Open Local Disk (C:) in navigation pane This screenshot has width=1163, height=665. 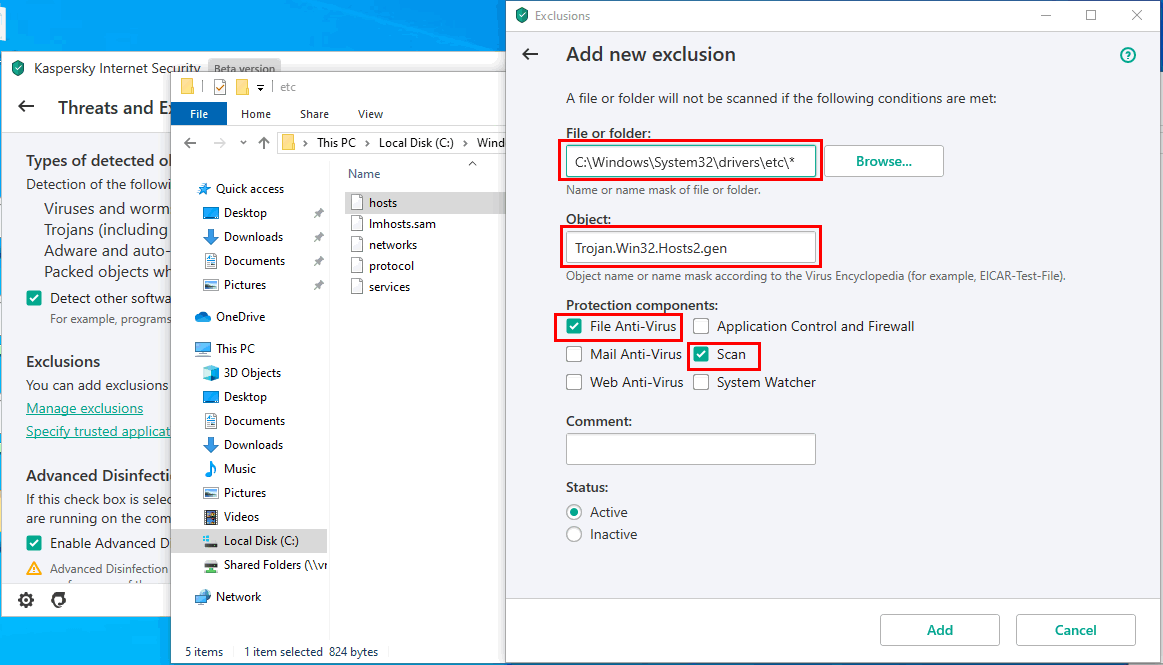260,540
